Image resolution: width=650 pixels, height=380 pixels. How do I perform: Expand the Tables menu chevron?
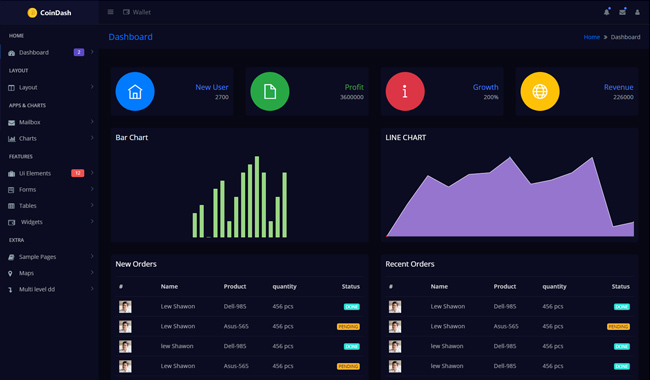point(92,205)
